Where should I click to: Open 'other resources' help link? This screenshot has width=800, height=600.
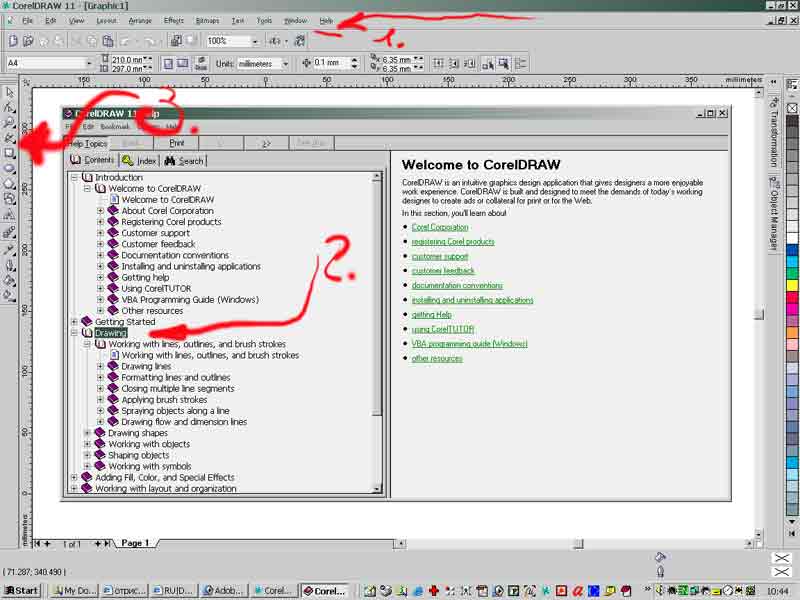[x=437, y=358]
